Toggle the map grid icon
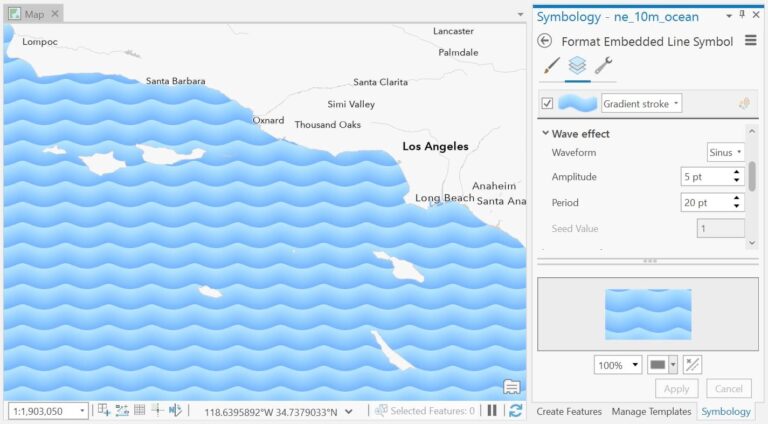Image resolution: width=768 pixels, height=424 pixels. [140, 410]
